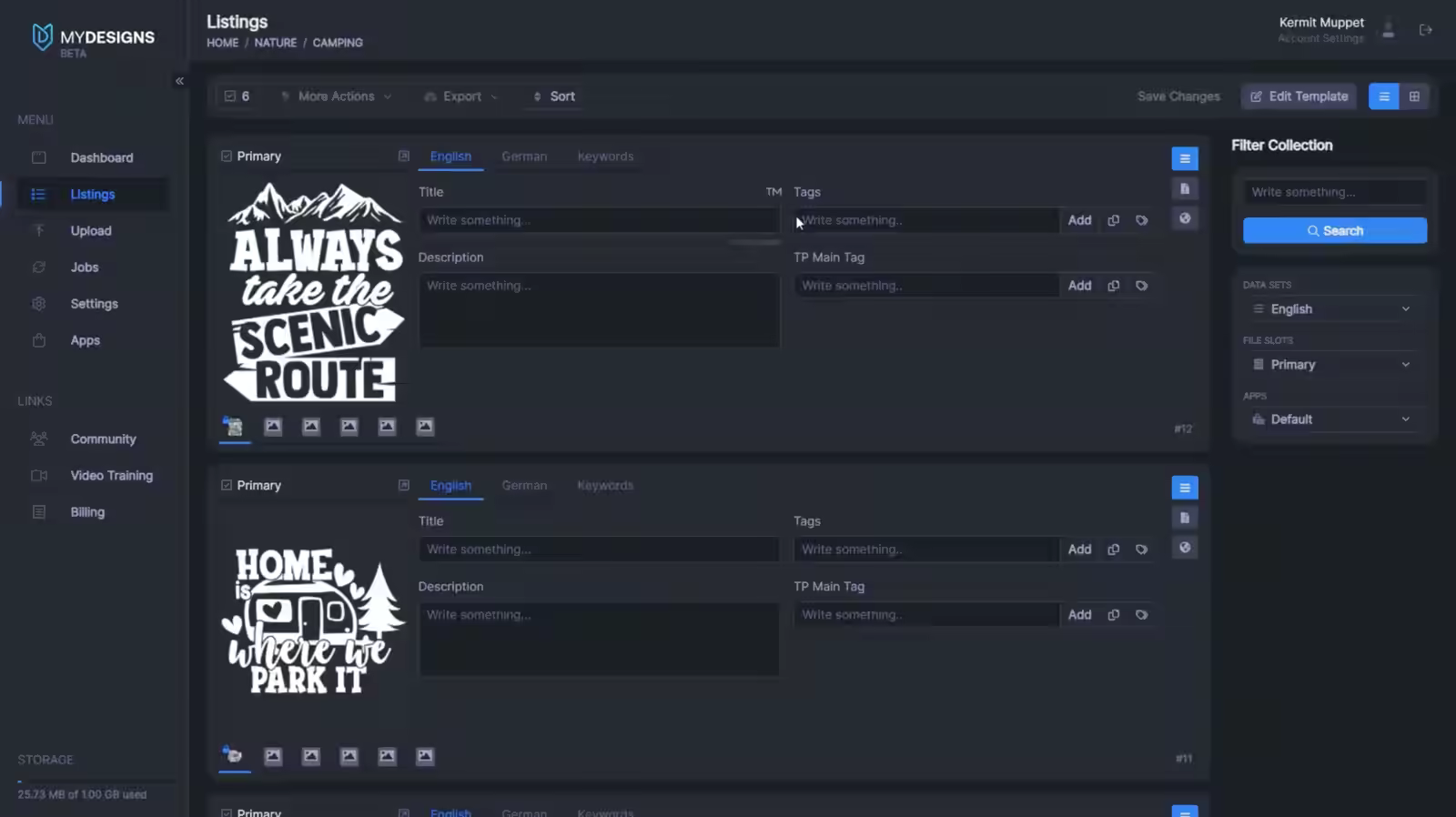Click the logout icon beside Kermit Muppet
1456x817 pixels.
click(x=1426, y=30)
